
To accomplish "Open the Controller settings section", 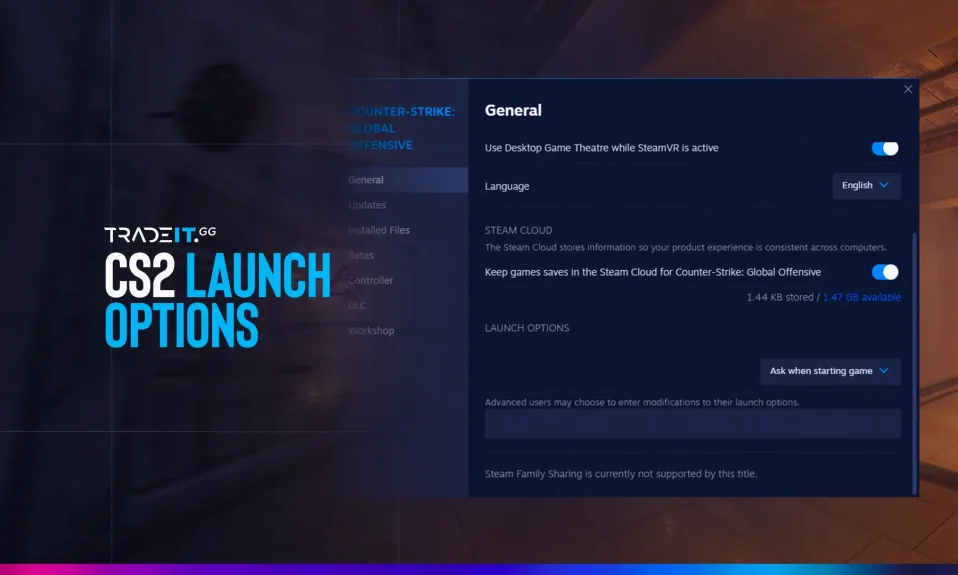I will click(371, 281).
